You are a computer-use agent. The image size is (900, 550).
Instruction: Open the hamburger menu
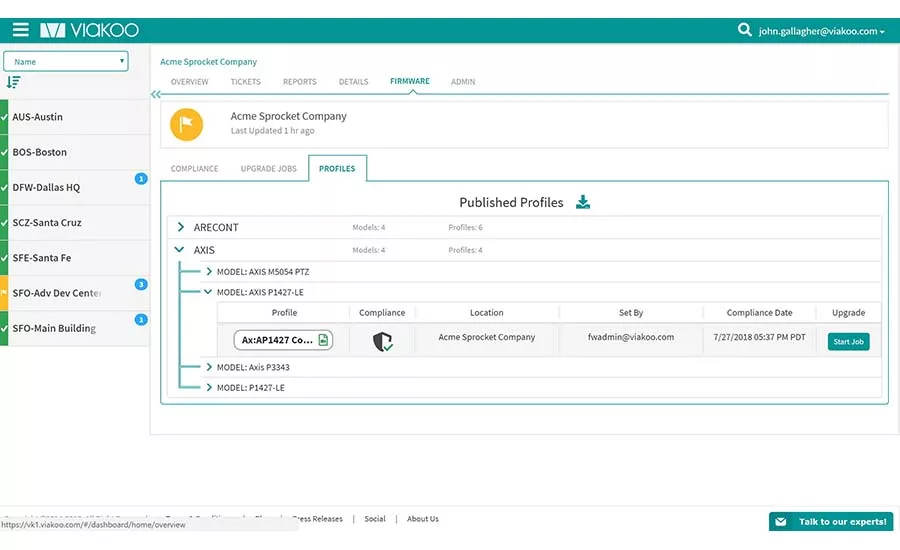click(21, 30)
